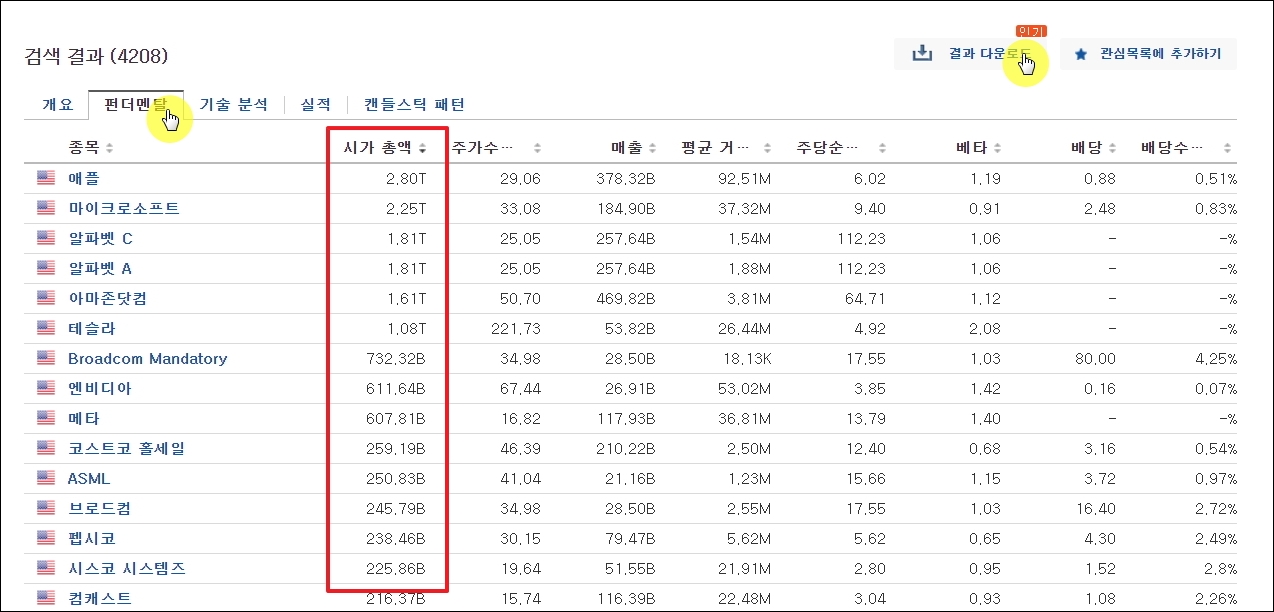Click the US flag icon beside 컴캐스트
This screenshot has height=612, width=1274.
pos(46,598)
